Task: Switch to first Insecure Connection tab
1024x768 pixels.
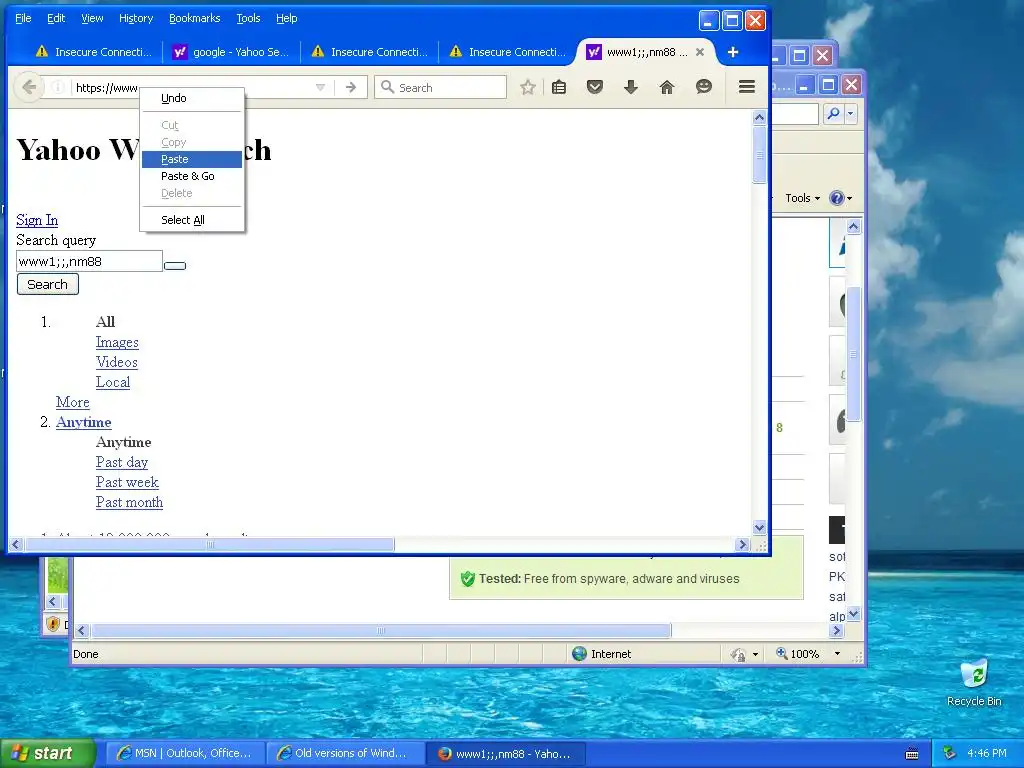Action: 93,52
